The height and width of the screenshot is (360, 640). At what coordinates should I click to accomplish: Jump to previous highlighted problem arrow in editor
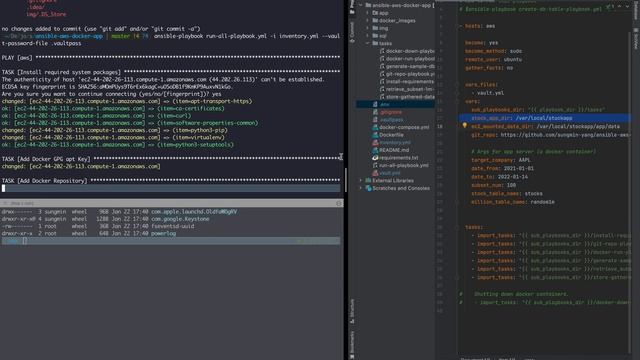point(619,6)
